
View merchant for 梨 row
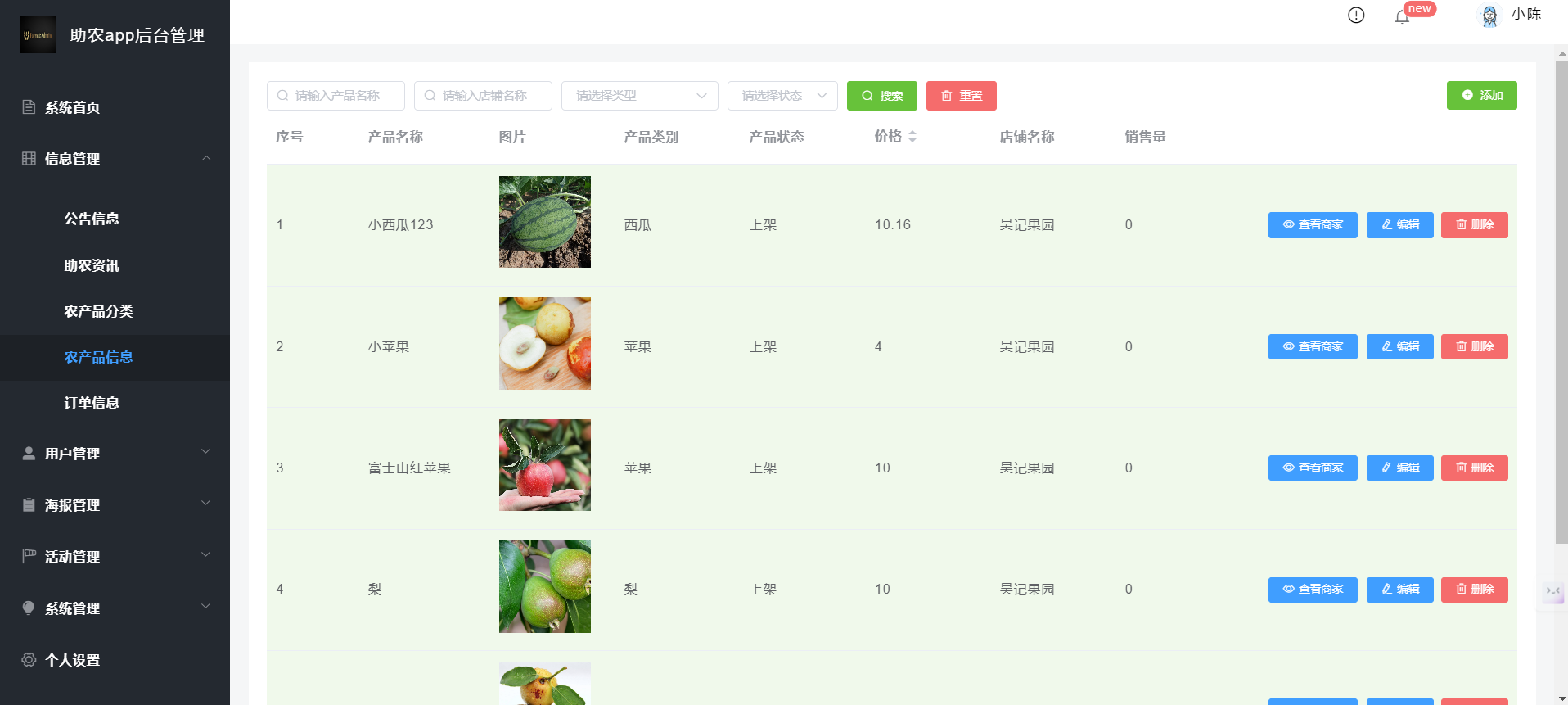[1313, 590]
